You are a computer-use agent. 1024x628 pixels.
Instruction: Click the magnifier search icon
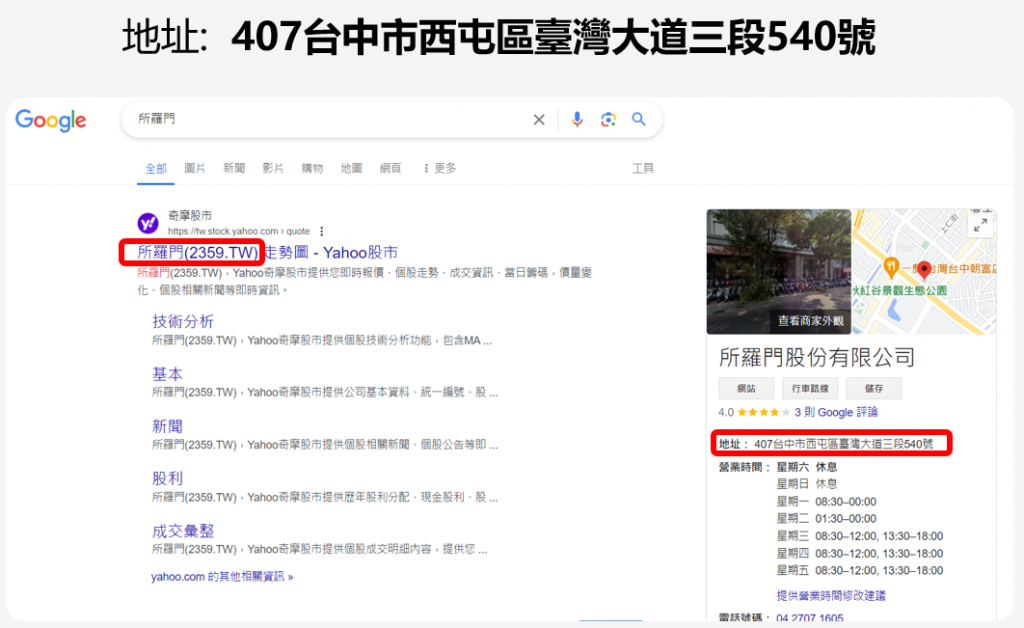[639, 119]
